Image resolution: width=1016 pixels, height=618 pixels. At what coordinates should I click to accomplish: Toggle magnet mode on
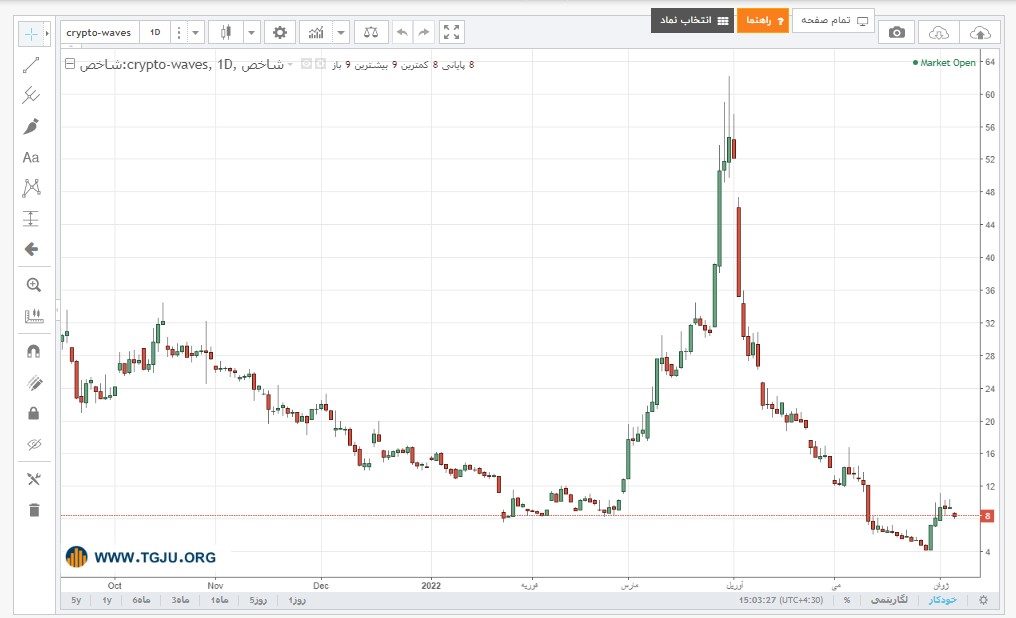pyautogui.click(x=33, y=352)
